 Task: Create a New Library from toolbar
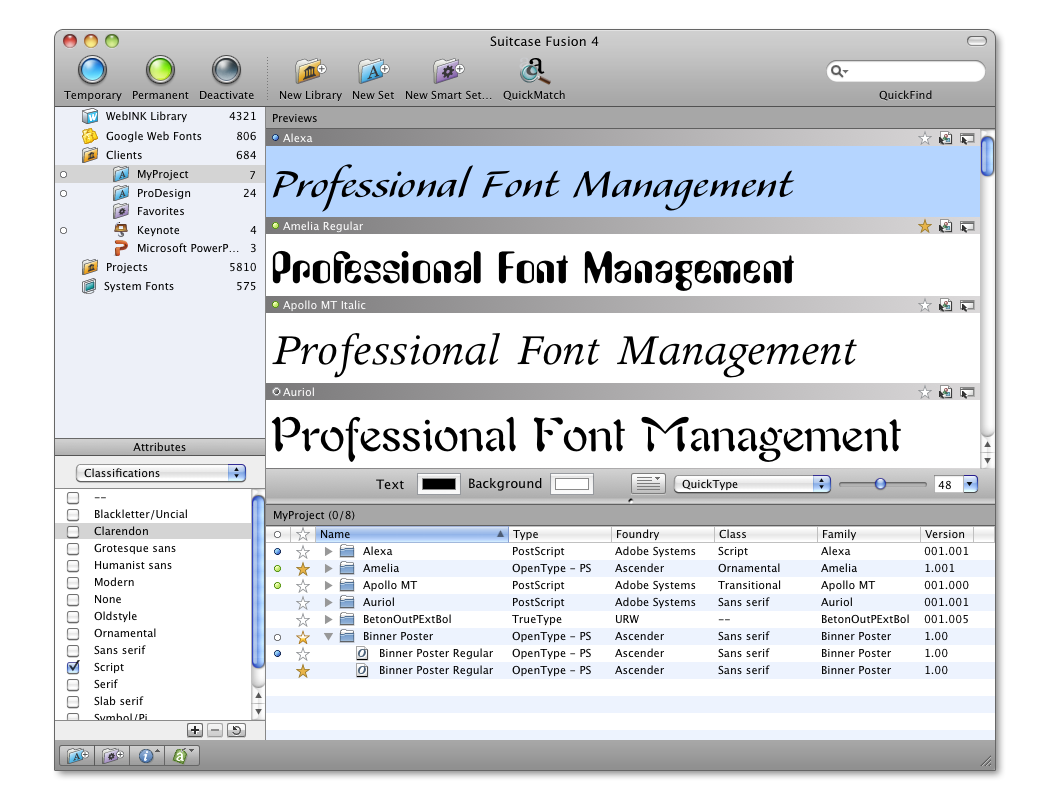(310, 70)
